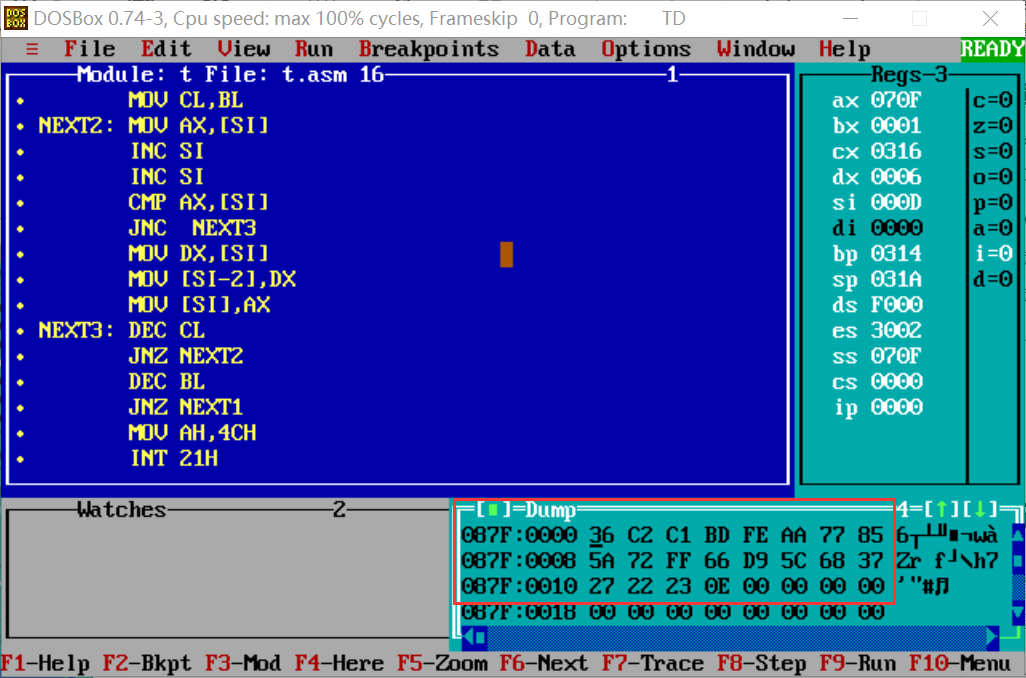This screenshot has height=678, width=1026.
Task: Select the MOV AH,4CH line
Action: (192, 432)
